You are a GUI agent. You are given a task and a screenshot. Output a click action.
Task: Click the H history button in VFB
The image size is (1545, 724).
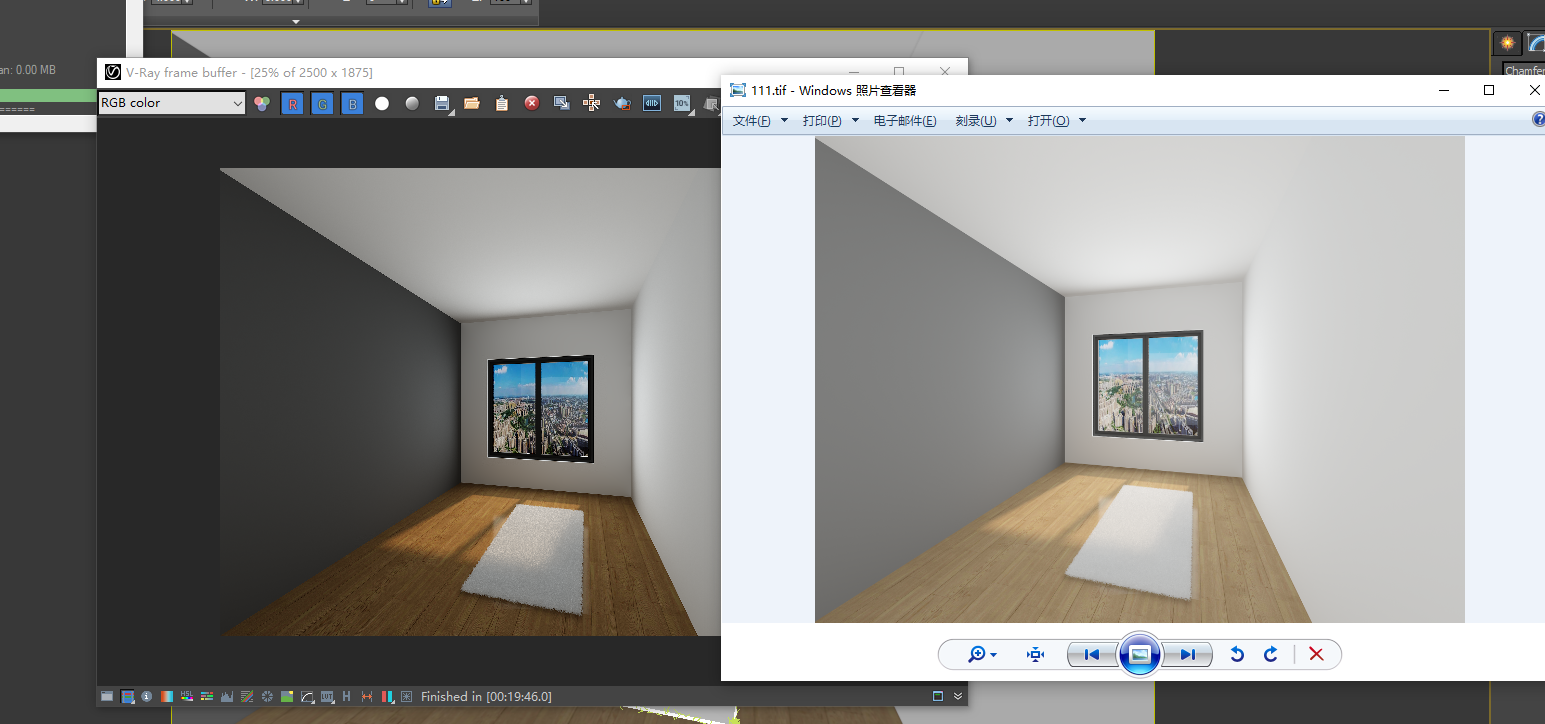coord(347,696)
